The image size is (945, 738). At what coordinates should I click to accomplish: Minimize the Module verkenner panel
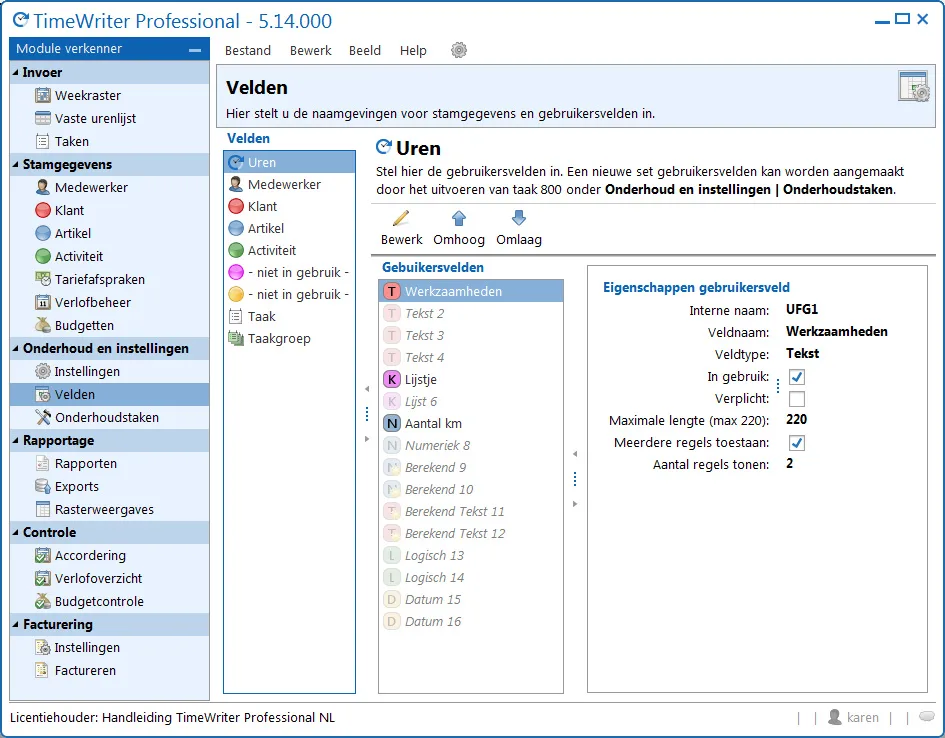(195, 50)
